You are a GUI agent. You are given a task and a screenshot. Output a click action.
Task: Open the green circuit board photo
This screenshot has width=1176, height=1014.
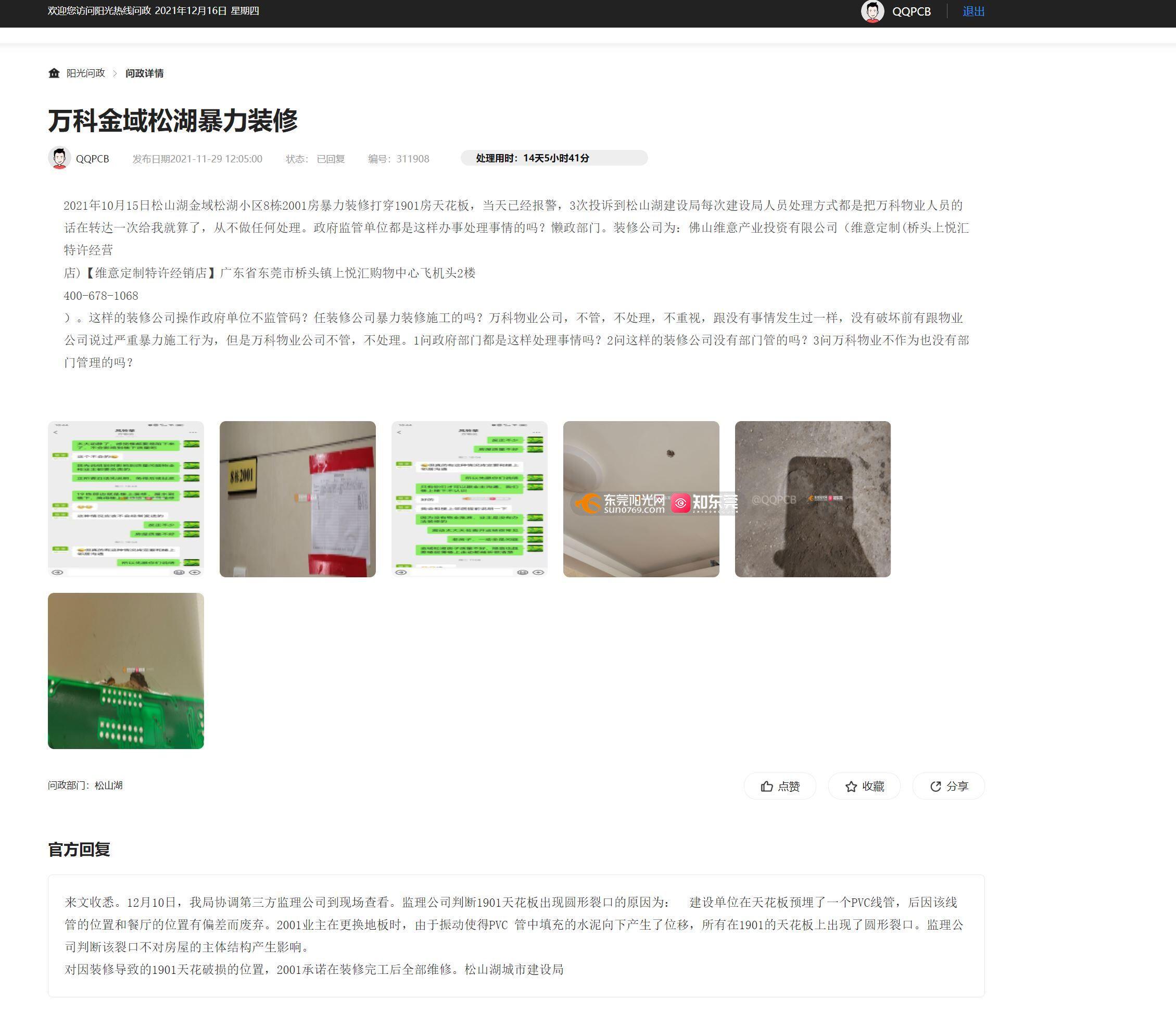125,670
